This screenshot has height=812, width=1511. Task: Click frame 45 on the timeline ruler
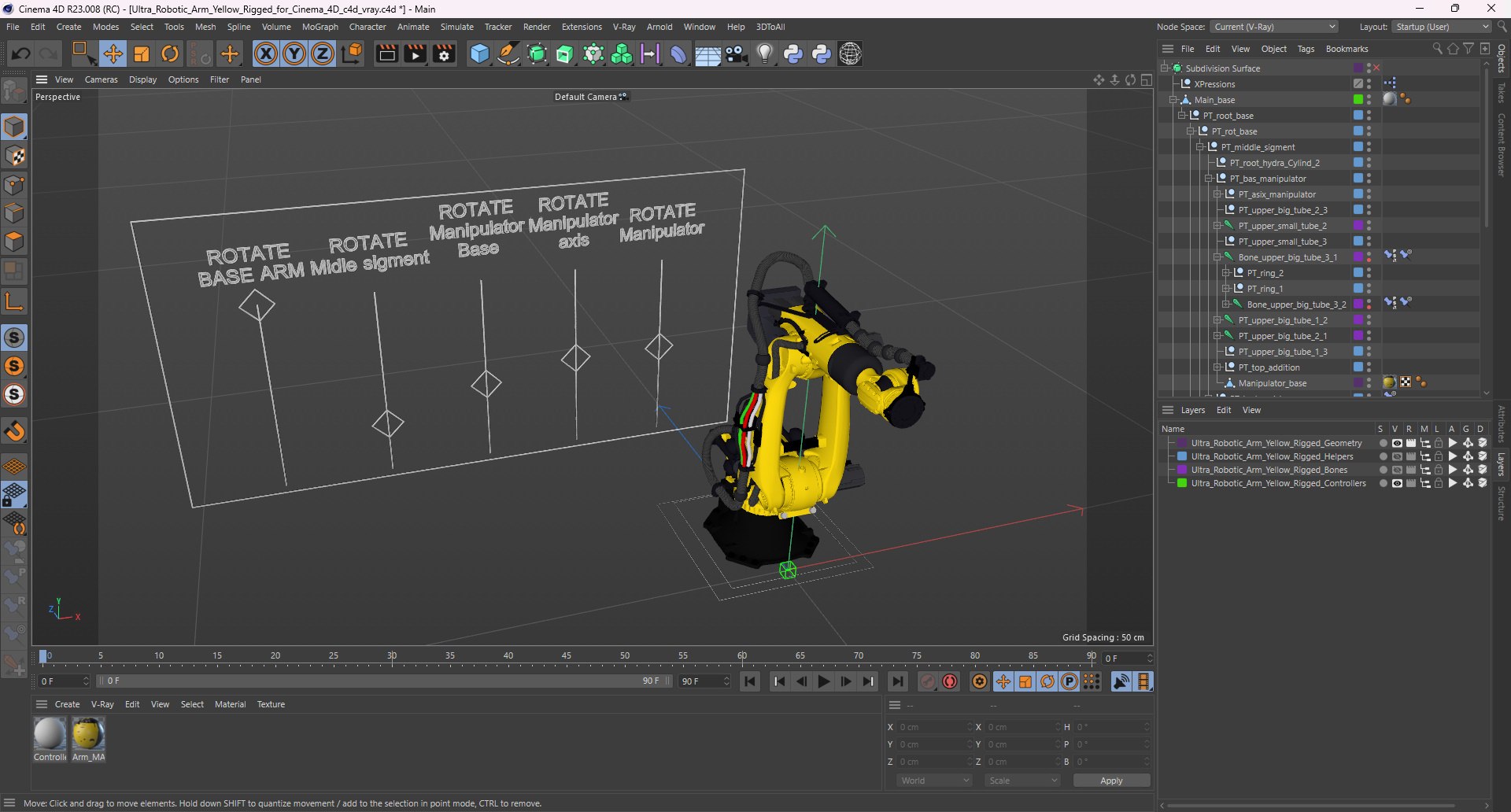click(x=567, y=656)
